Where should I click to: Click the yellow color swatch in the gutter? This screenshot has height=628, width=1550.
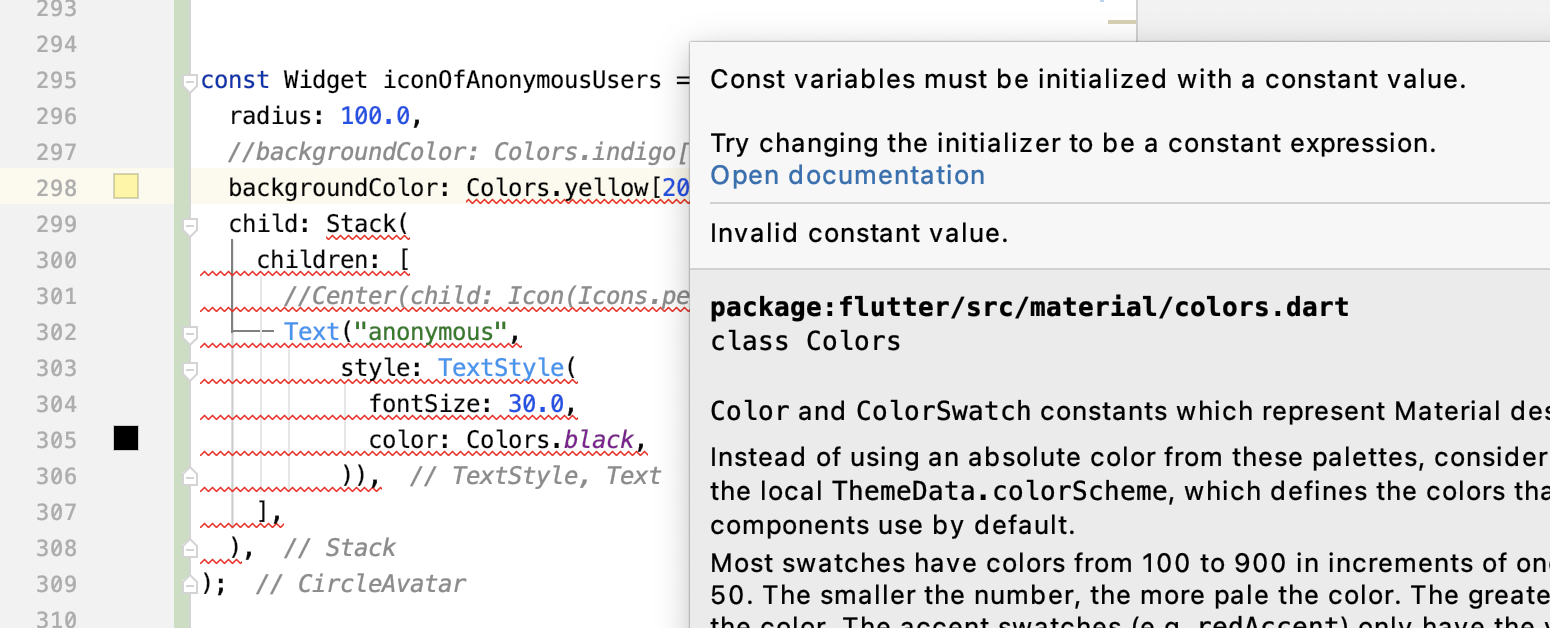[126, 187]
